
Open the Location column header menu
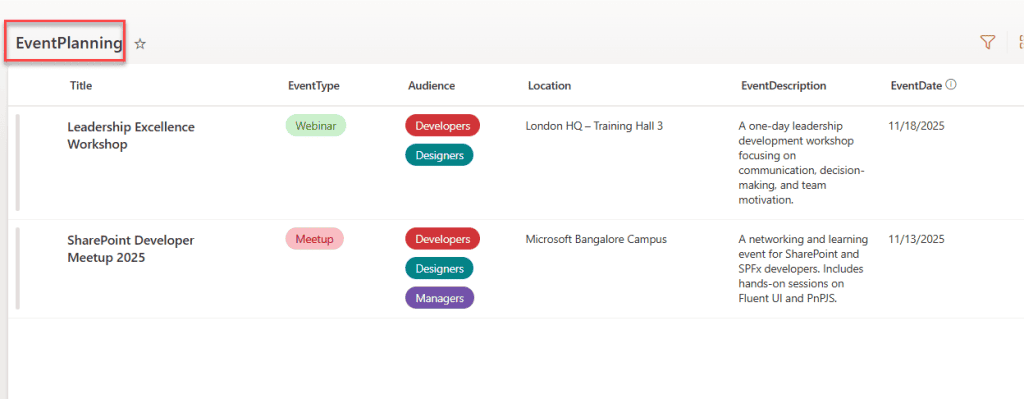point(549,86)
